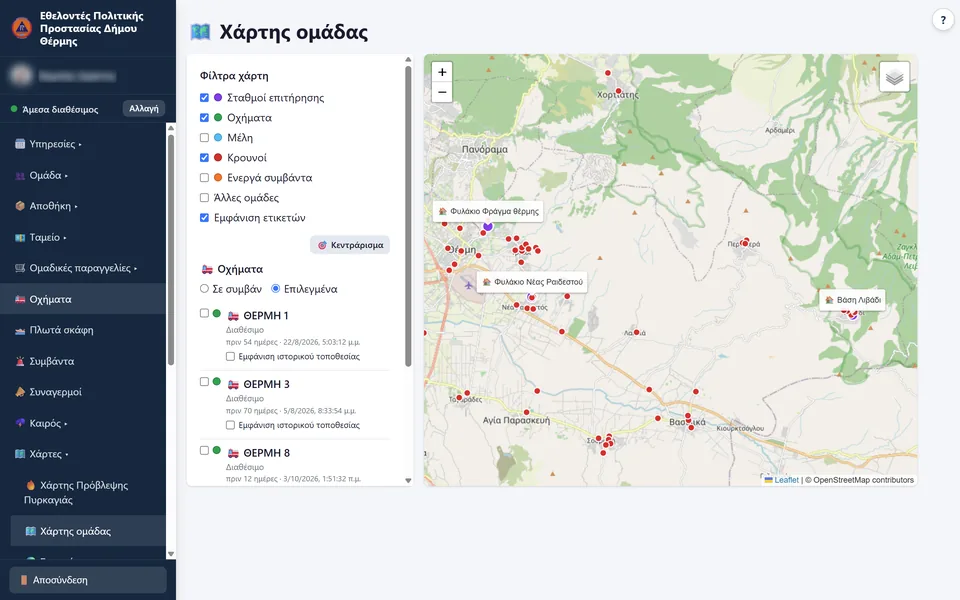Uncheck the Οχήματα map filter
The width and height of the screenshot is (960, 600).
tap(204, 118)
